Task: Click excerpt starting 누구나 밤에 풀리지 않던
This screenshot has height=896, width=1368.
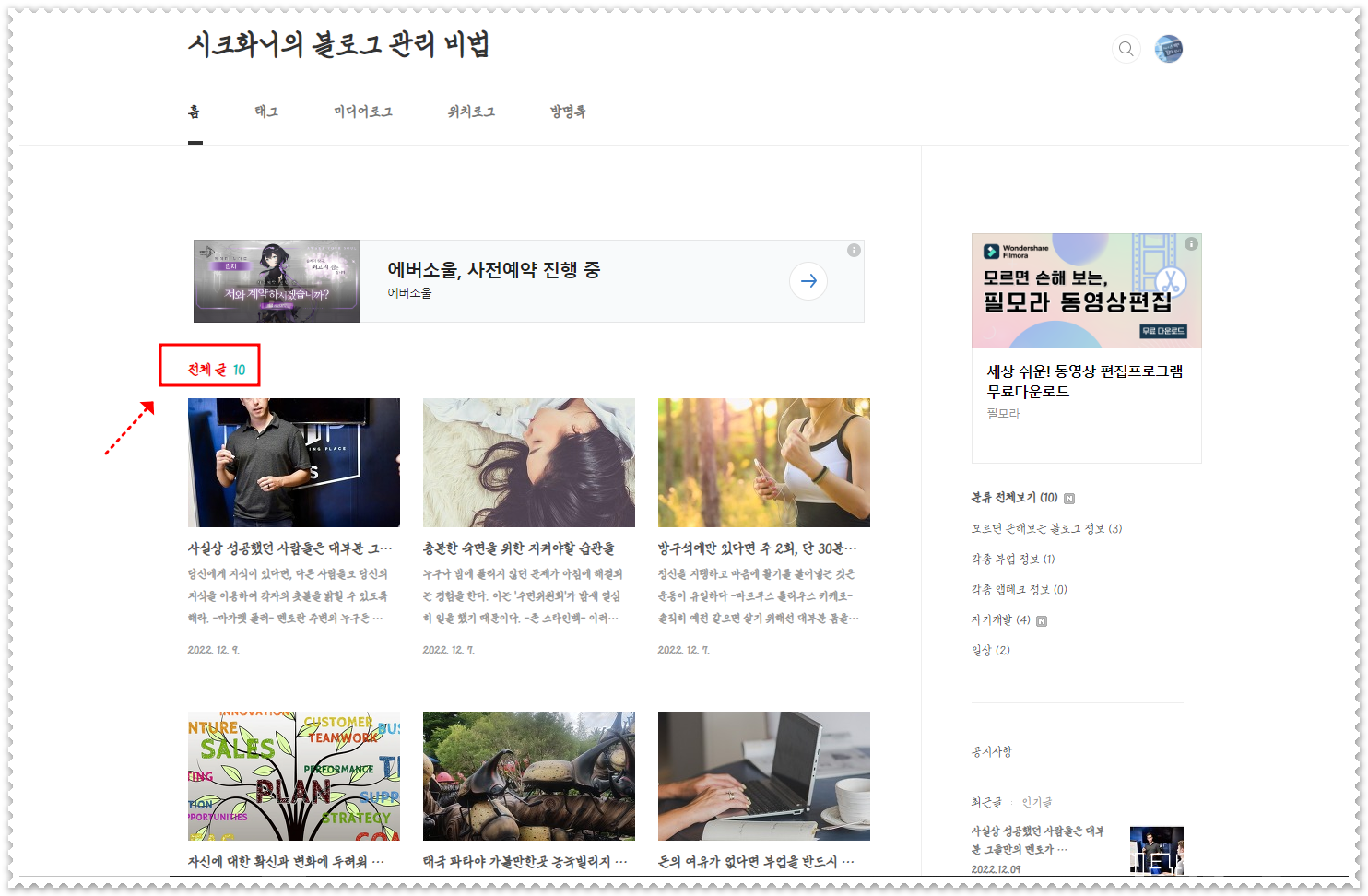Action: [523, 595]
